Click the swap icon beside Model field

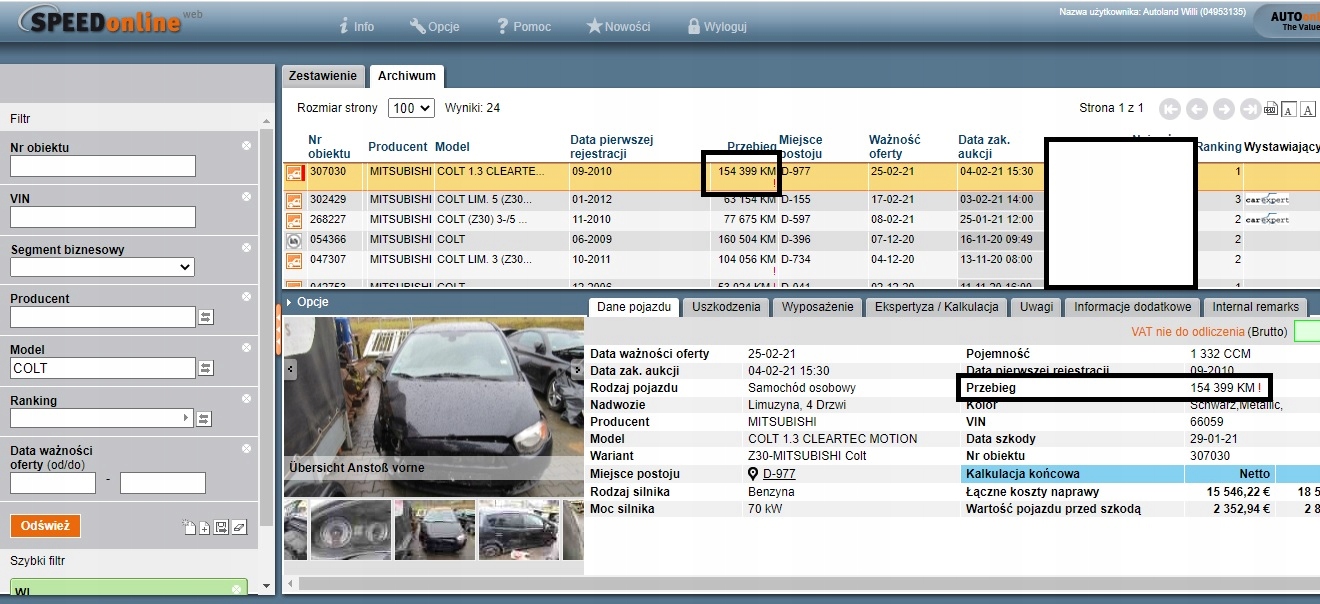[x=206, y=368]
